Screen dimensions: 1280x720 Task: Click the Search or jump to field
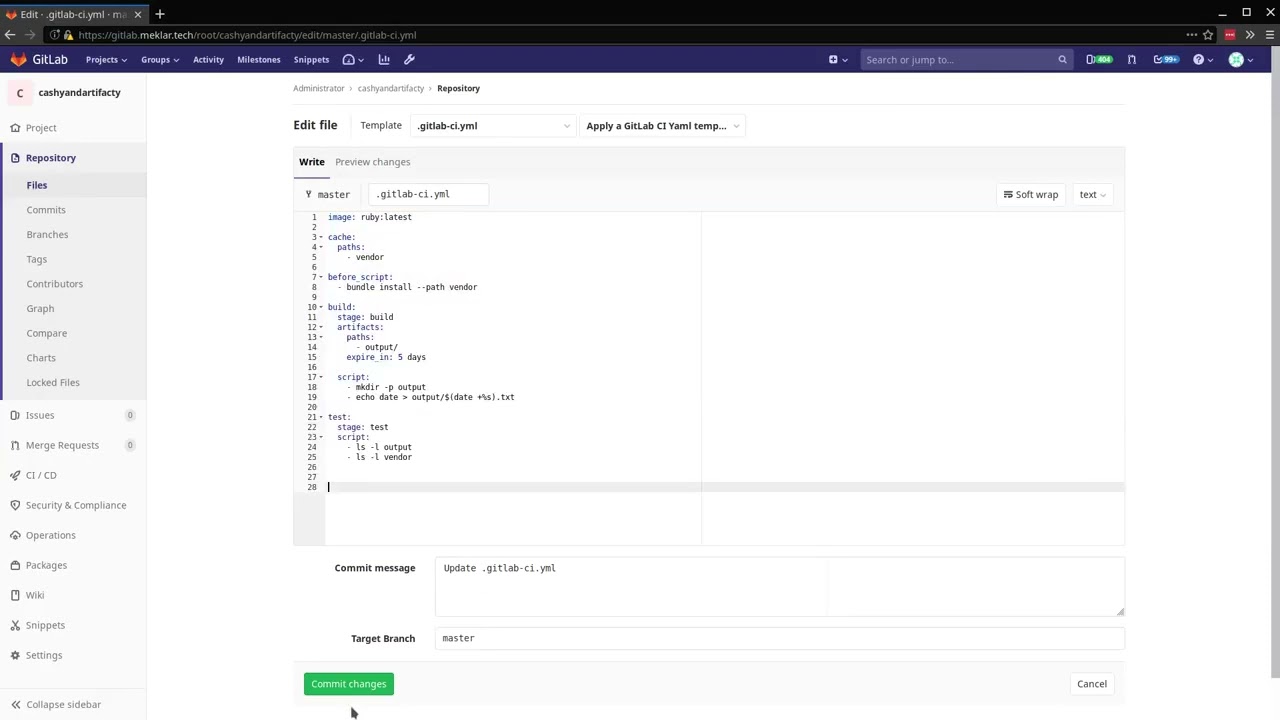click(x=965, y=59)
